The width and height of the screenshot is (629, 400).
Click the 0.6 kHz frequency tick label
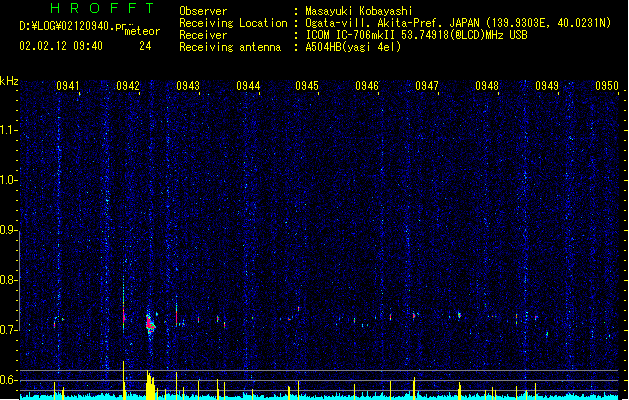point(9,380)
